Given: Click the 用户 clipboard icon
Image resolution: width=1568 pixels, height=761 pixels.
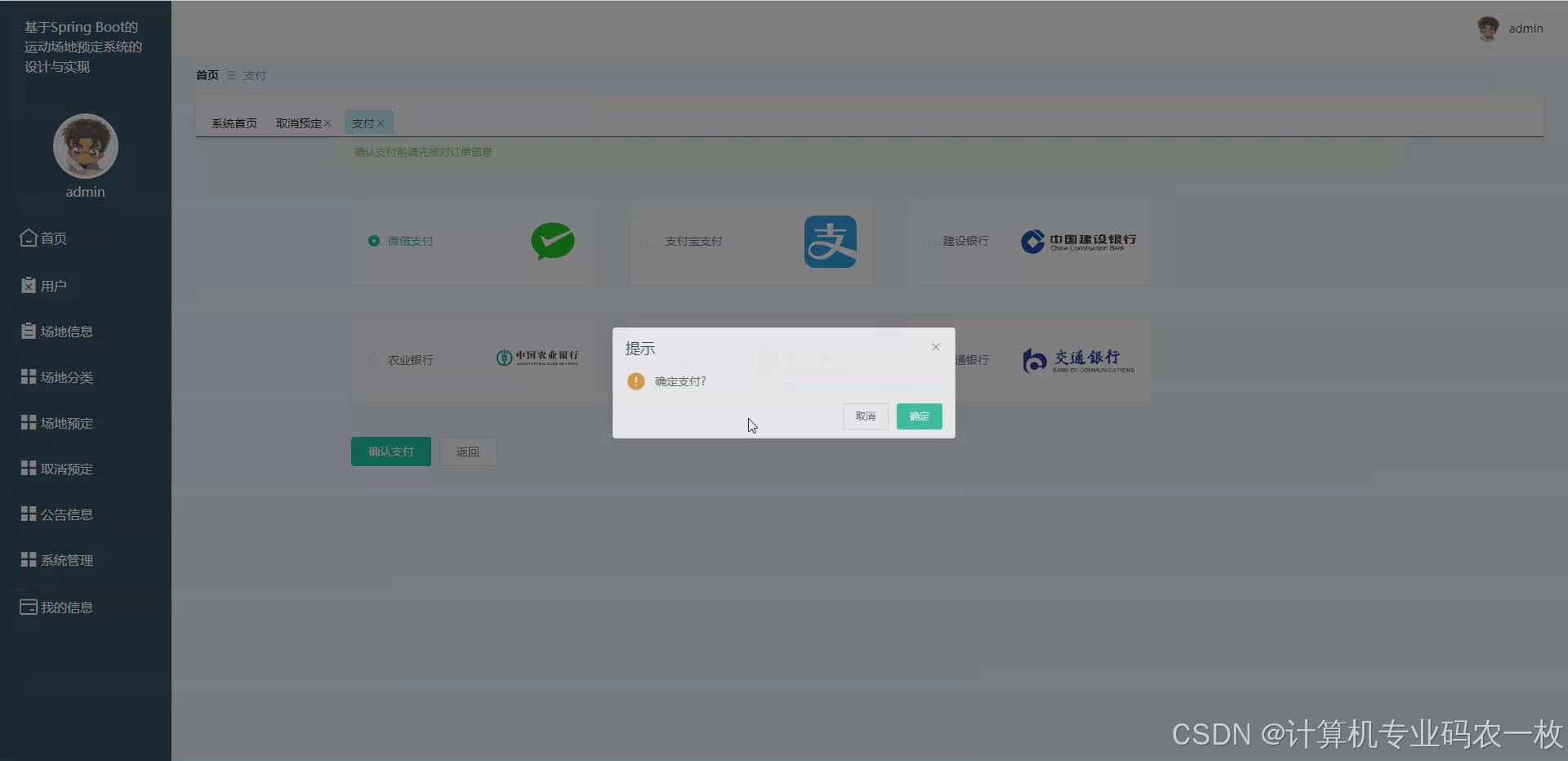Looking at the screenshot, I should click(x=29, y=285).
